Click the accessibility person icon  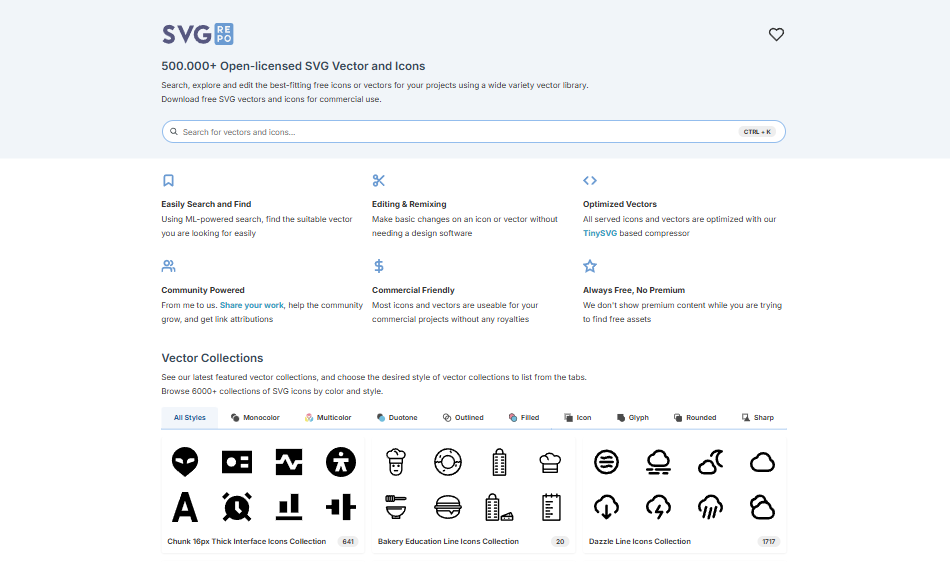[x=341, y=462]
